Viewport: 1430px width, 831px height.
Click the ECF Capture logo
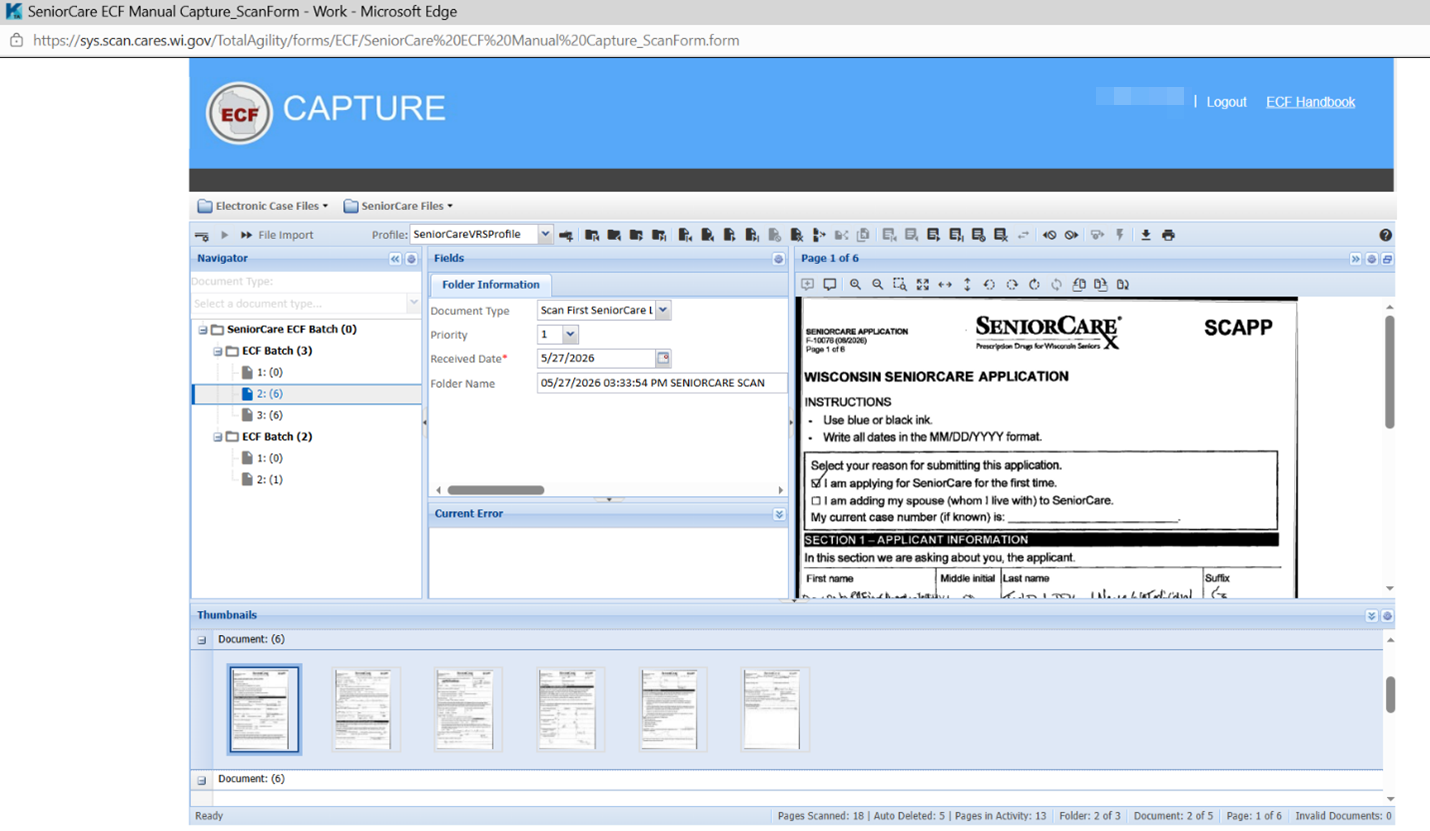tap(240, 114)
